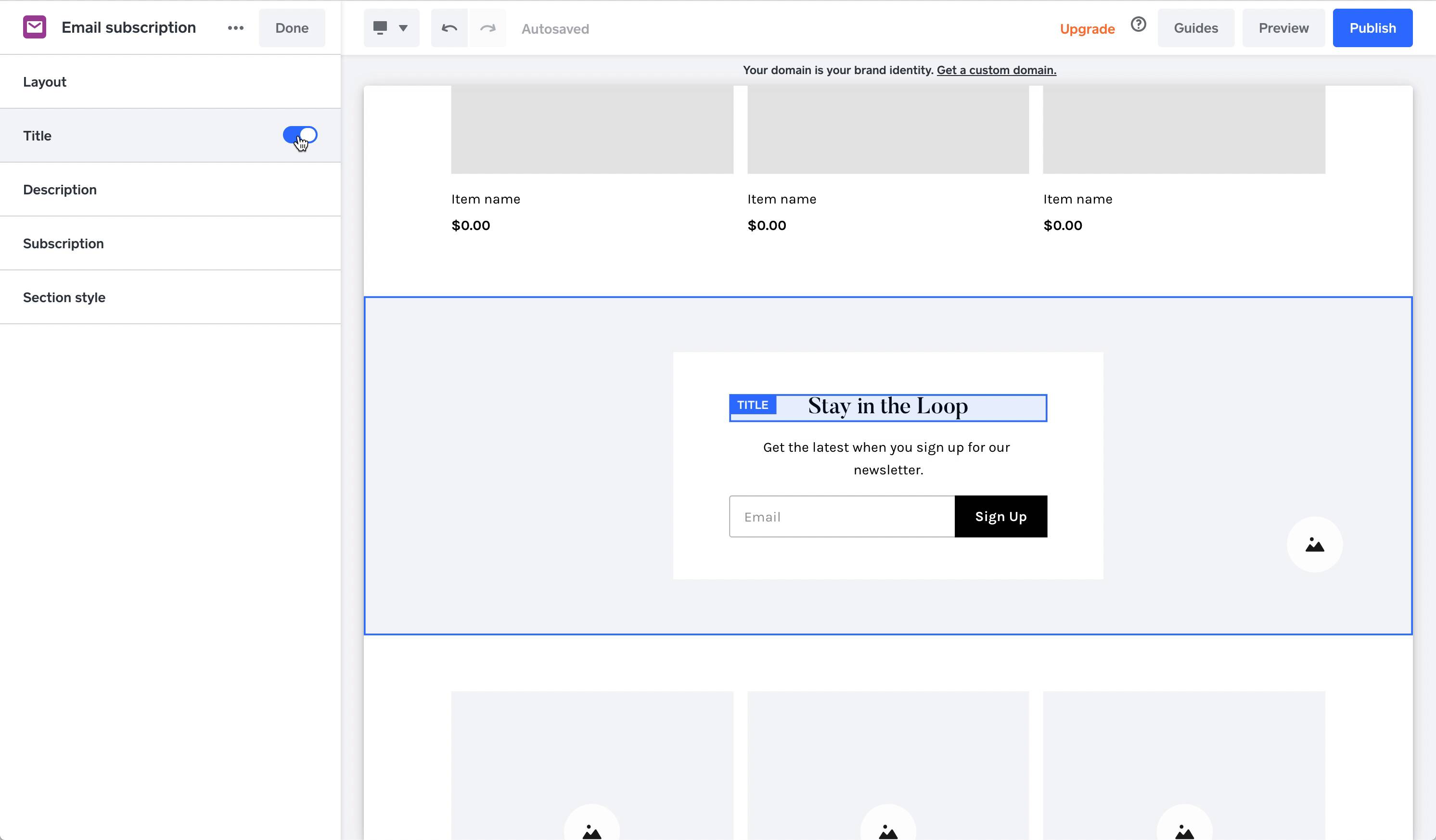Click the desktop device view icon
The width and height of the screenshot is (1436, 840).
click(380, 27)
